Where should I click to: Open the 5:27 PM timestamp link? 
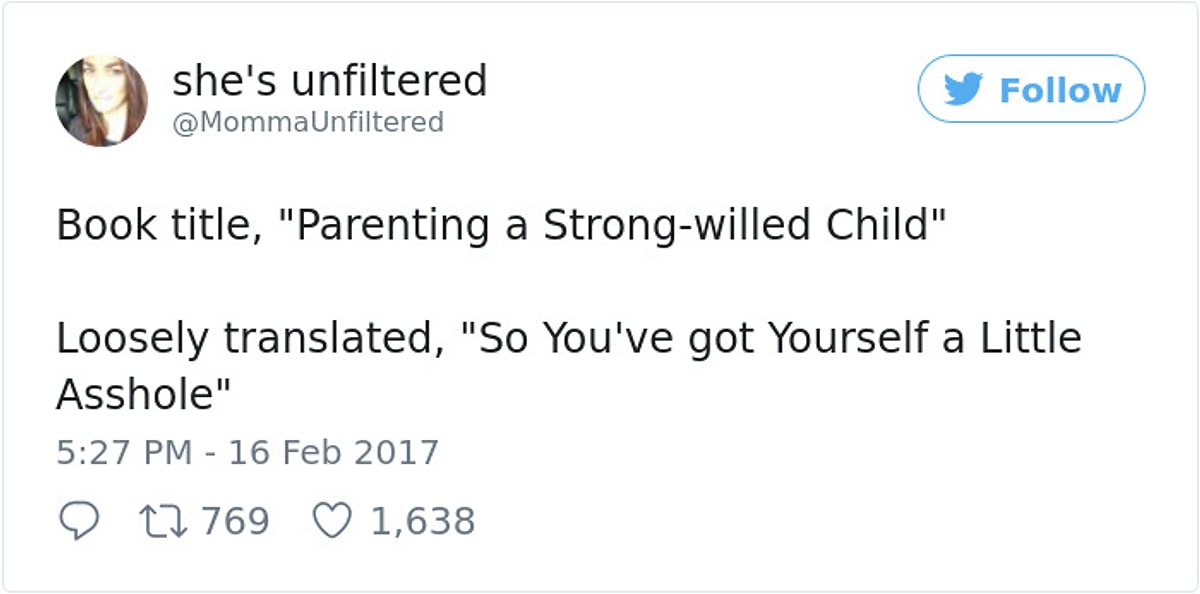pos(123,452)
